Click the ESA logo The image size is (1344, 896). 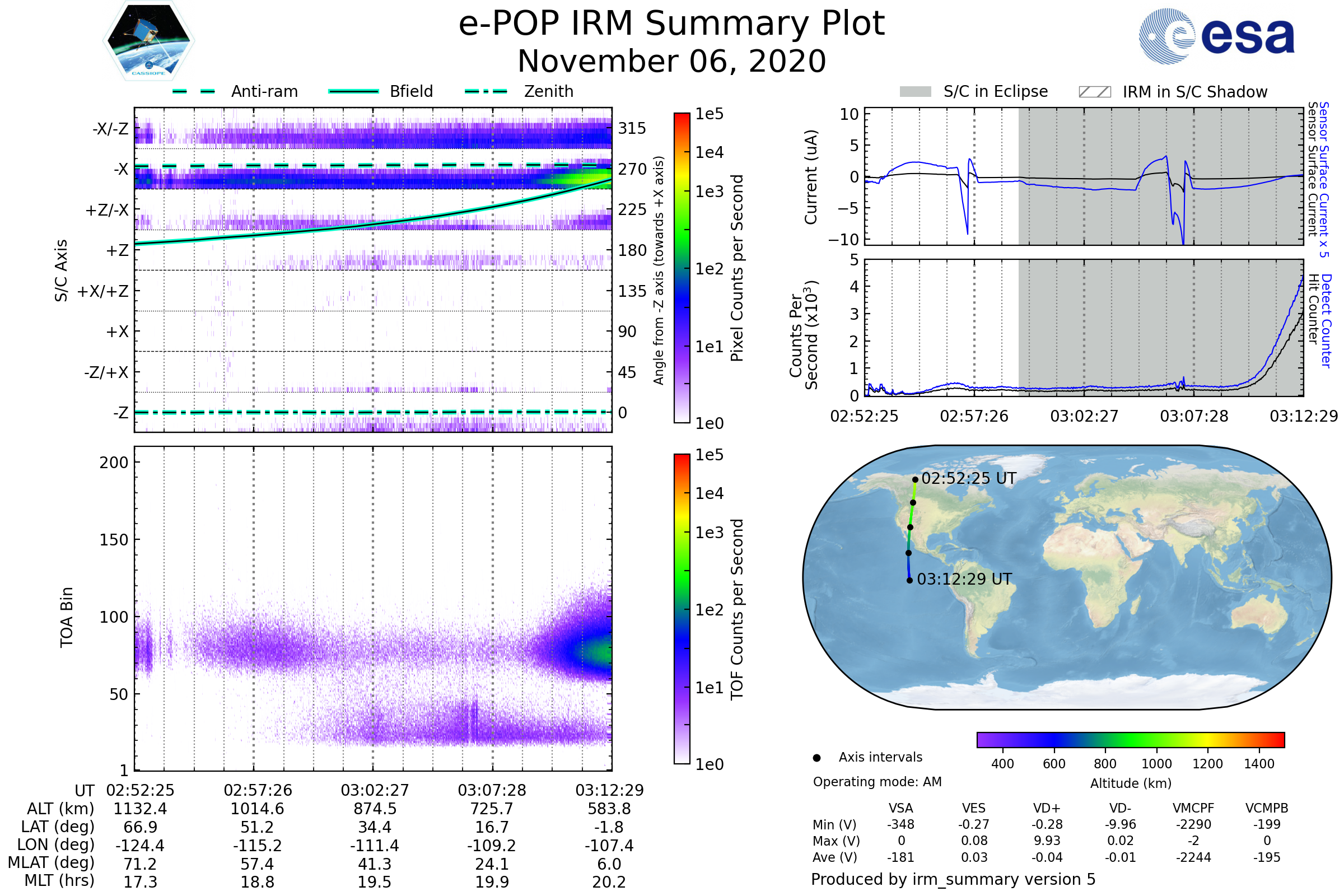[1217, 36]
